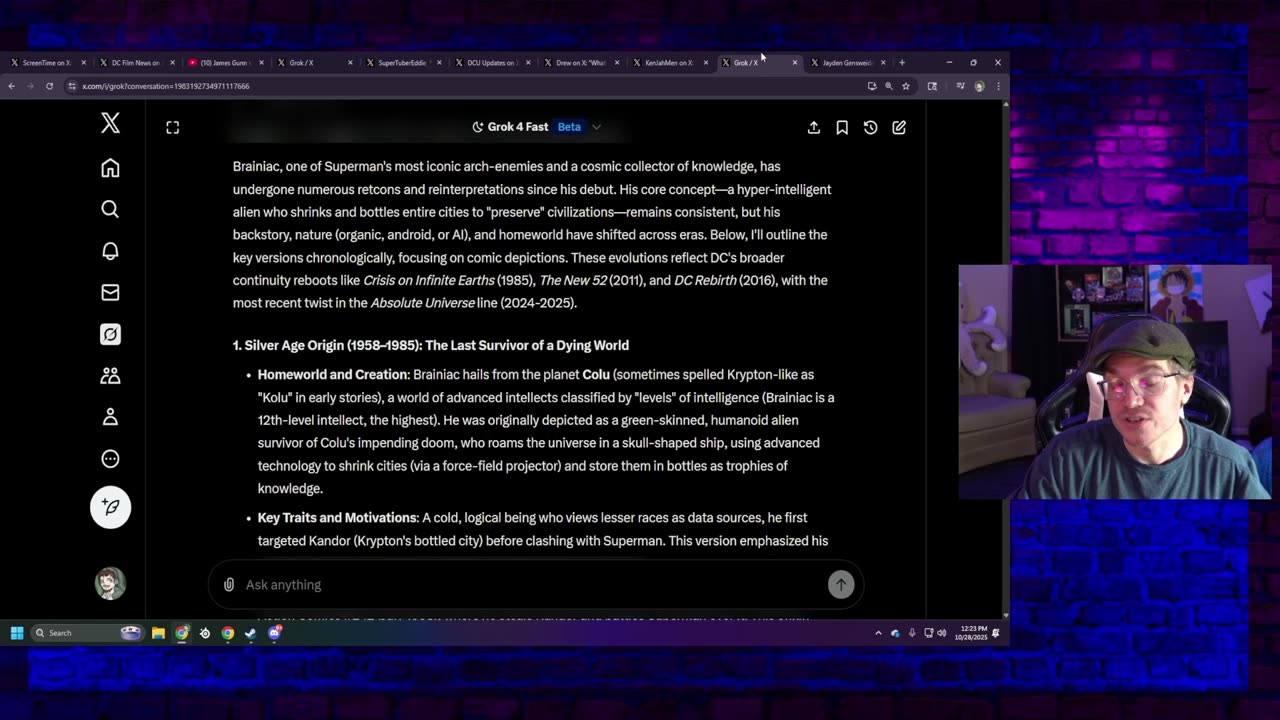Start a new Grok chat
Image resolution: width=1280 pixels, height=720 pixels.
click(899, 127)
